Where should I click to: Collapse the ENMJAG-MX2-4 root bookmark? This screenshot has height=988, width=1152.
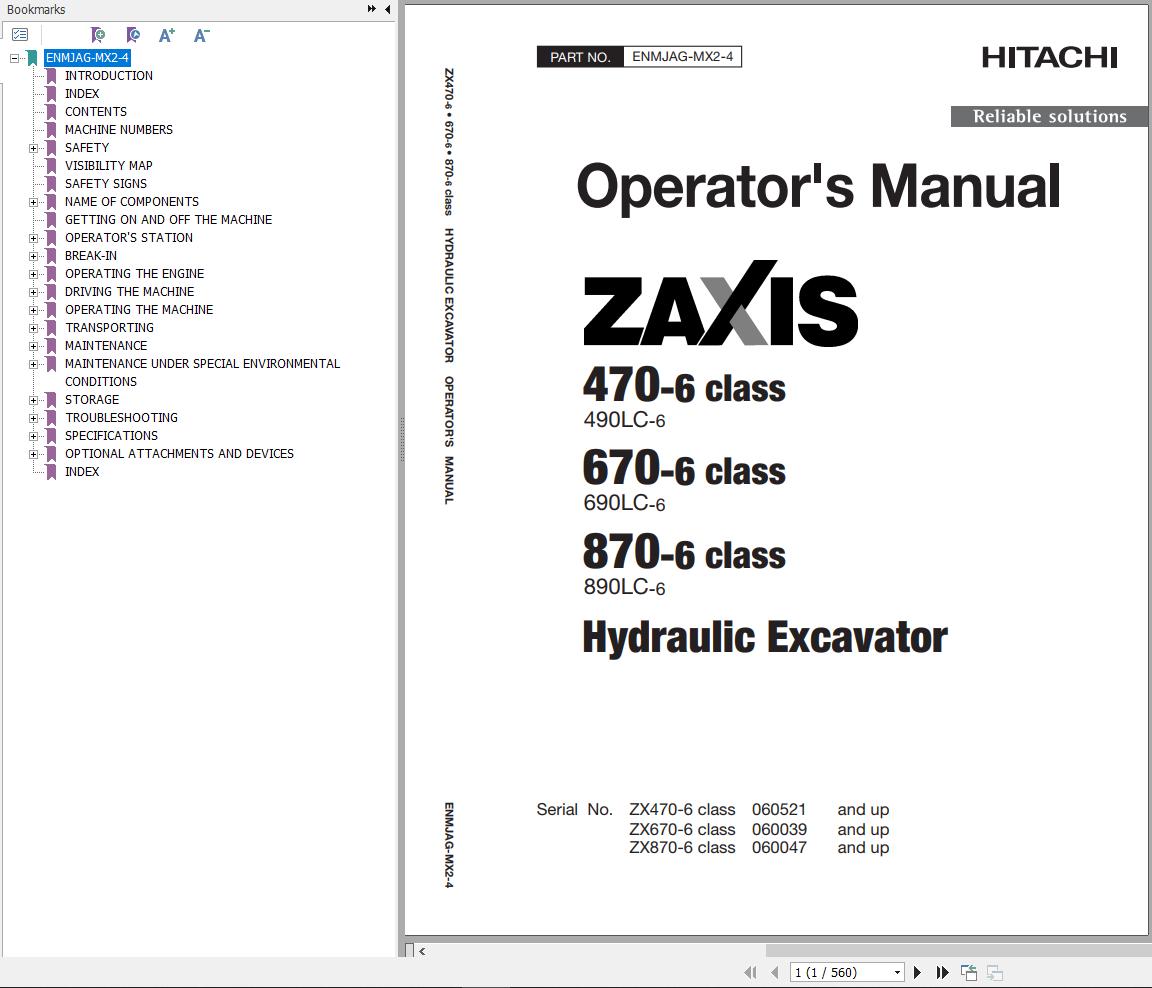tap(12, 57)
